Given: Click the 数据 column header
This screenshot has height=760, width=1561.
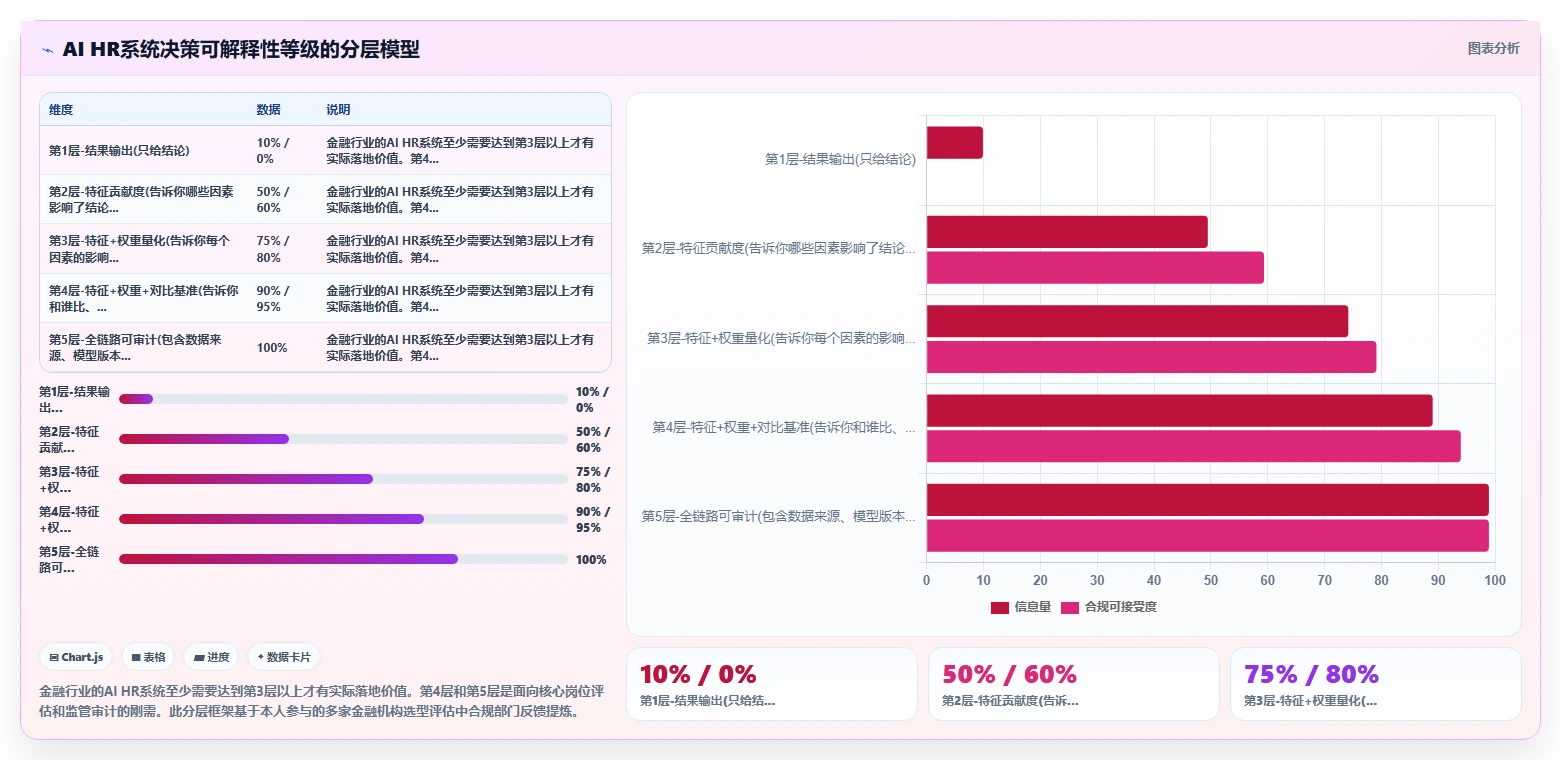Looking at the screenshot, I should [268, 110].
